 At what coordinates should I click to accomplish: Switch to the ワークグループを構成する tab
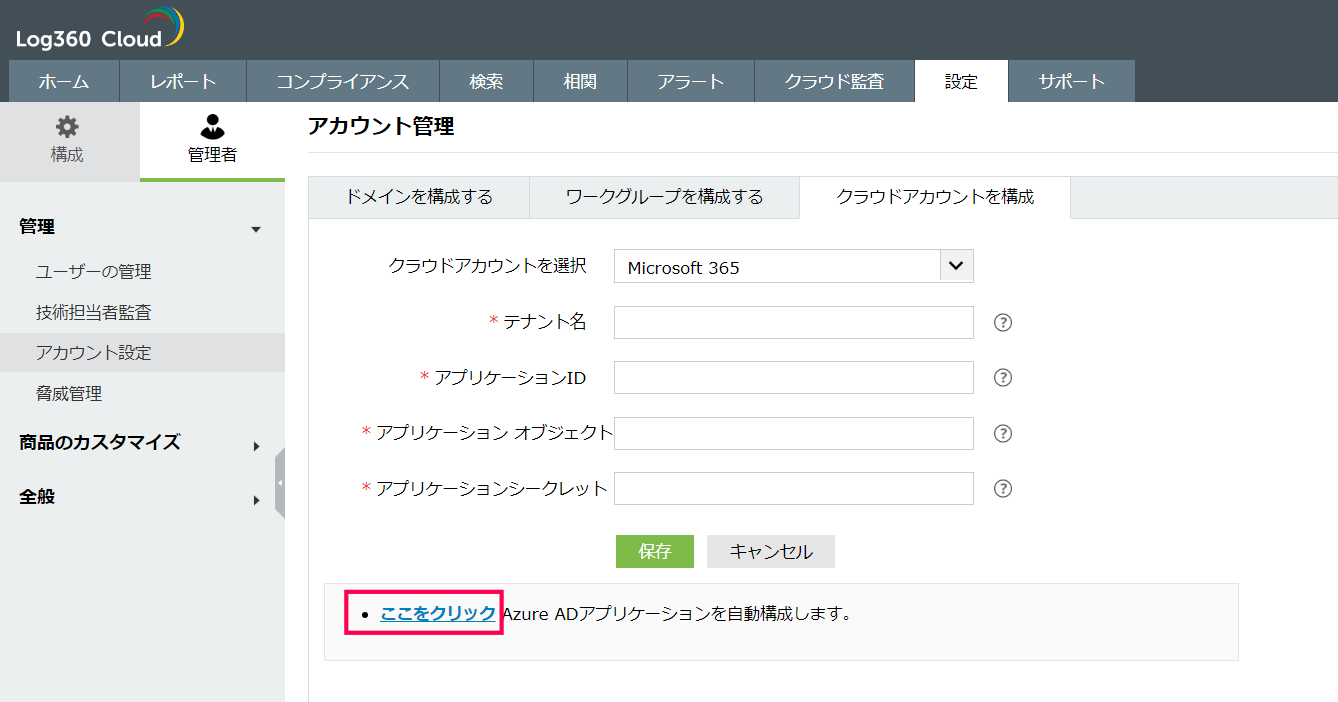click(x=664, y=197)
